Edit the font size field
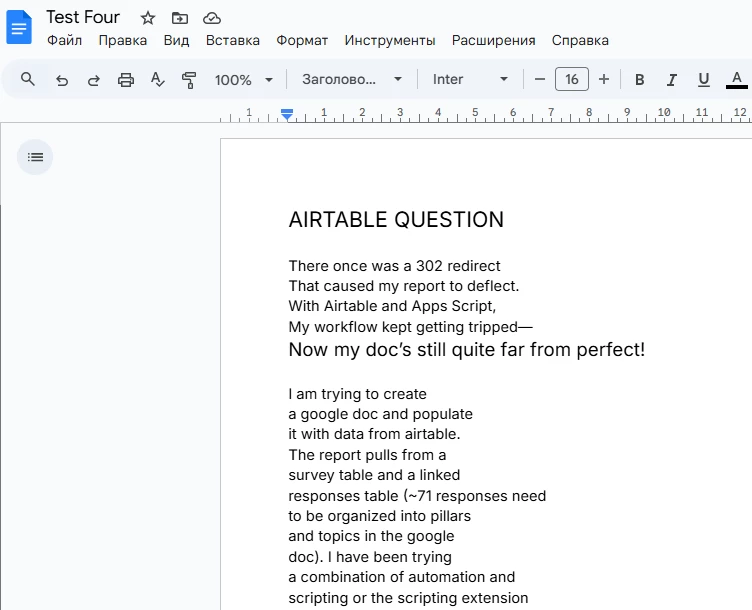This screenshot has width=752, height=610. coord(572,80)
